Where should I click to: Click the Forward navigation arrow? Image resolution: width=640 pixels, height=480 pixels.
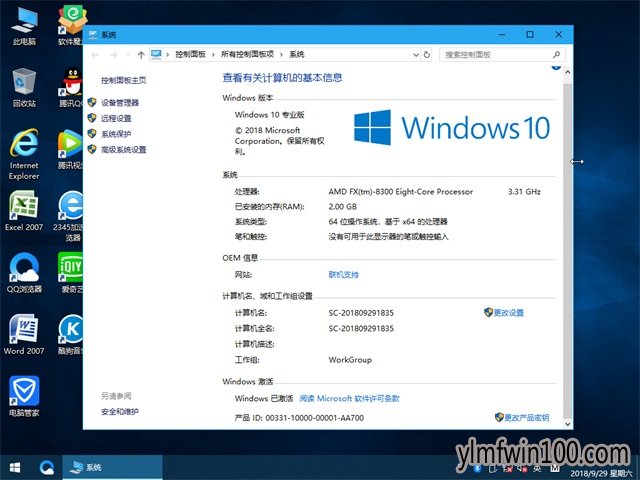(113, 55)
